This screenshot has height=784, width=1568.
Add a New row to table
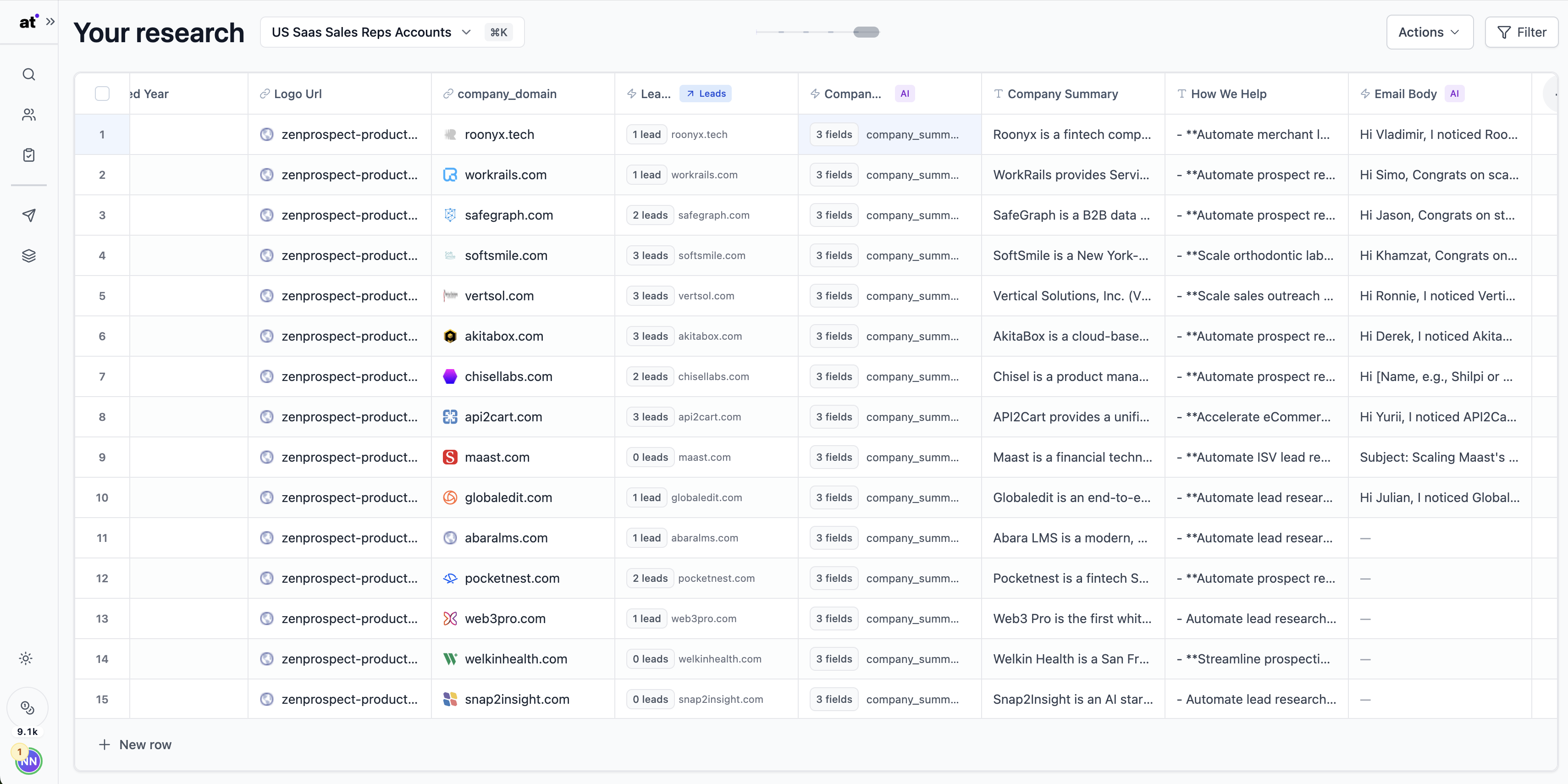click(x=135, y=745)
